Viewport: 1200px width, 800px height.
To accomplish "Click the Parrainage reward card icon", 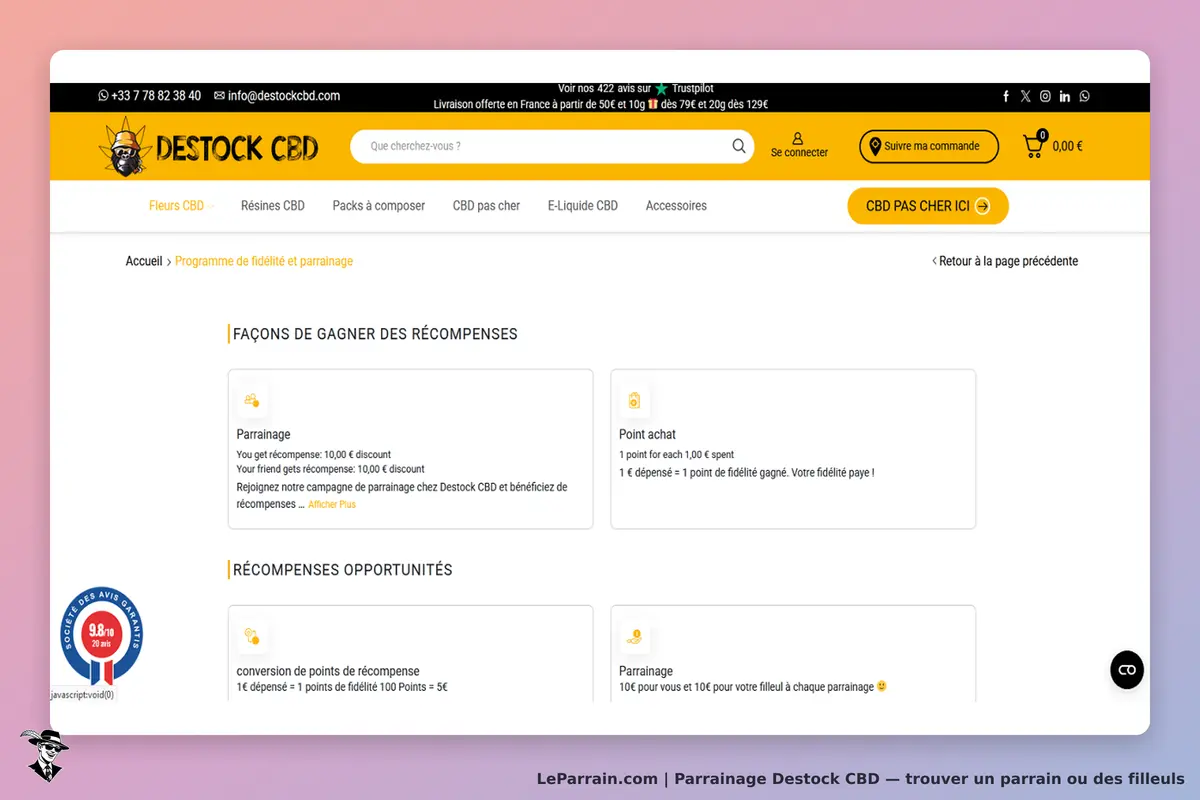I will pyautogui.click(x=251, y=400).
